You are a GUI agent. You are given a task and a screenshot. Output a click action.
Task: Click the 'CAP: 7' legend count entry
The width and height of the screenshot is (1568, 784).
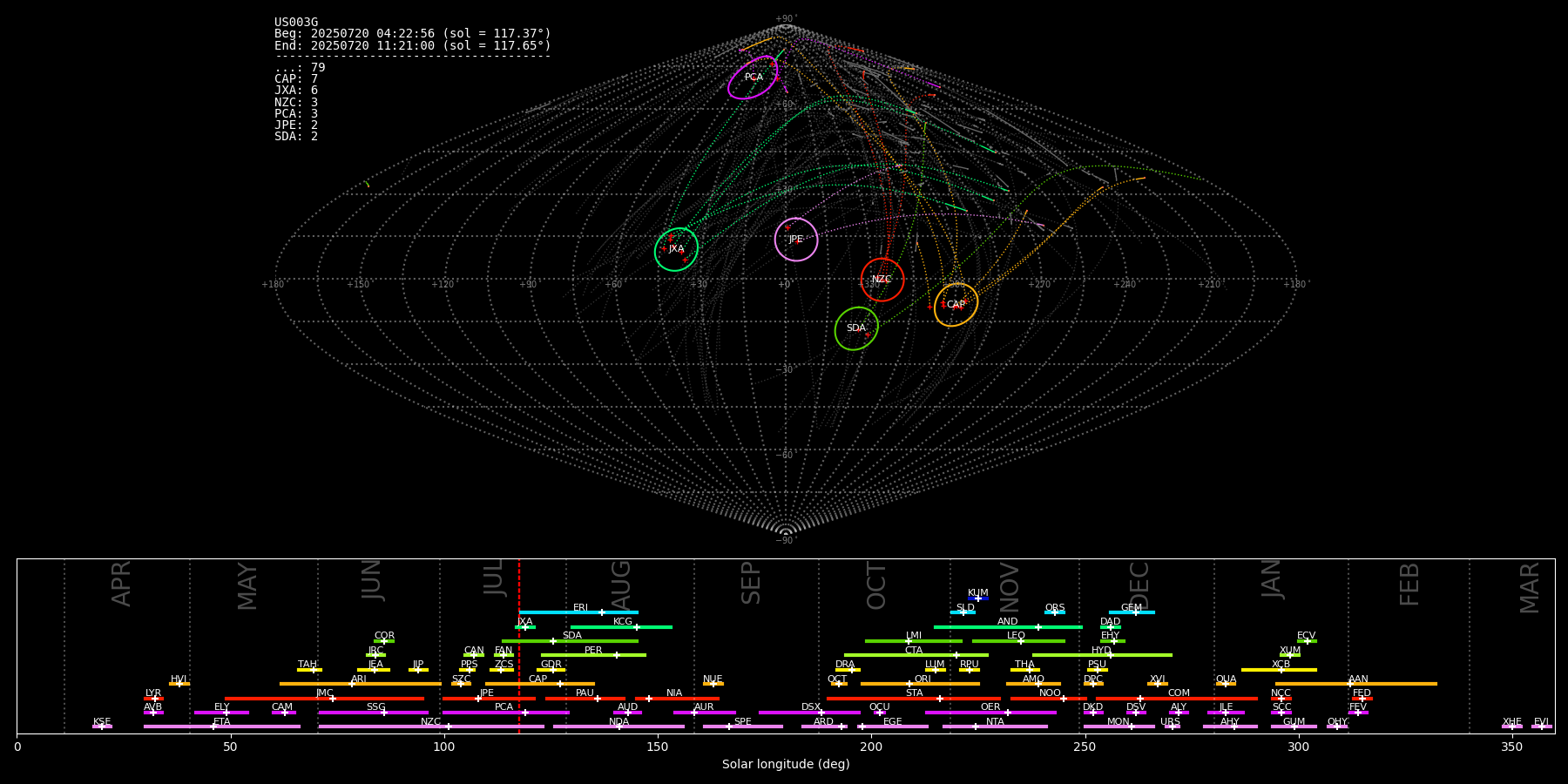click(x=296, y=79)
